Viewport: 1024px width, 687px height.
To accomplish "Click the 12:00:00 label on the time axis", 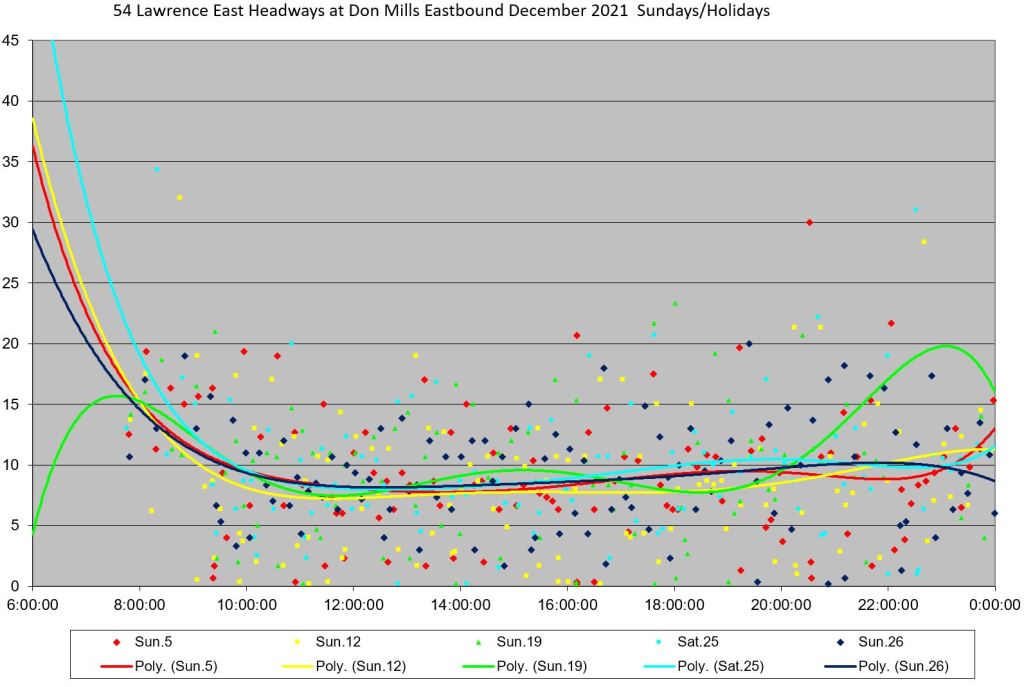I will [354, 606].
